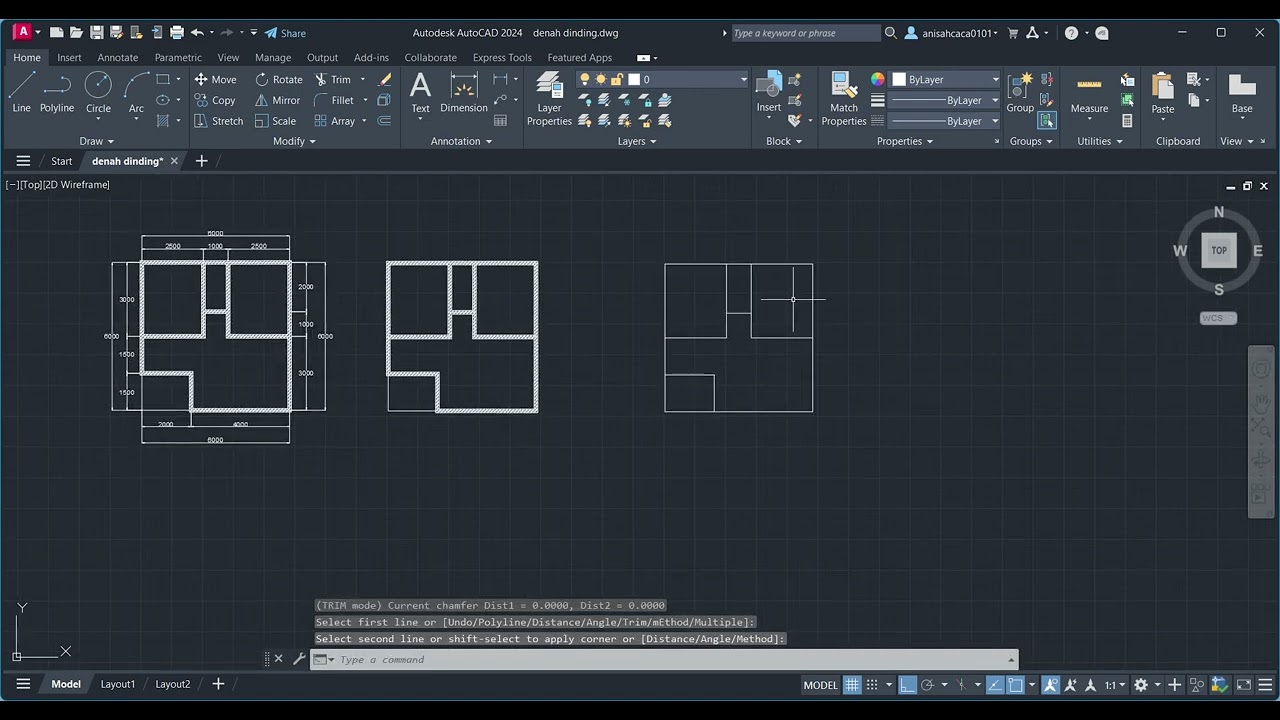Select the Stretch tool

tap(218, 121)
